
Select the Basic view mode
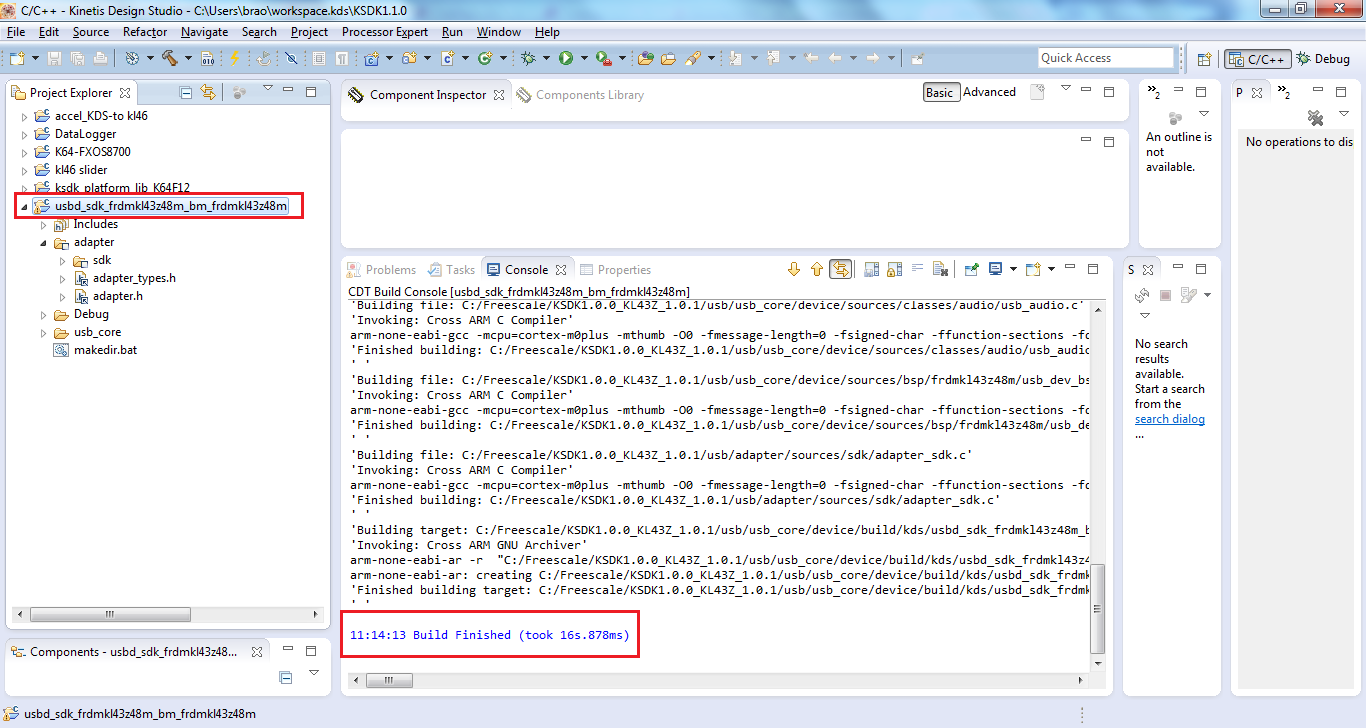(940, 92)
